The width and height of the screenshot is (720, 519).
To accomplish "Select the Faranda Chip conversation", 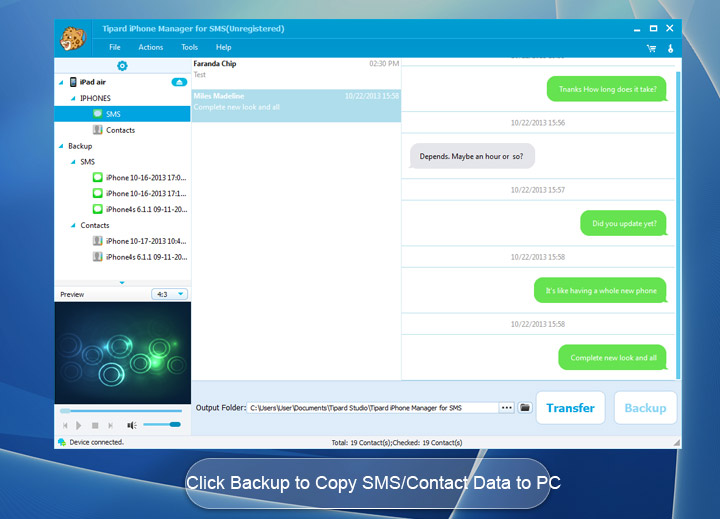I will coord(296,73).
